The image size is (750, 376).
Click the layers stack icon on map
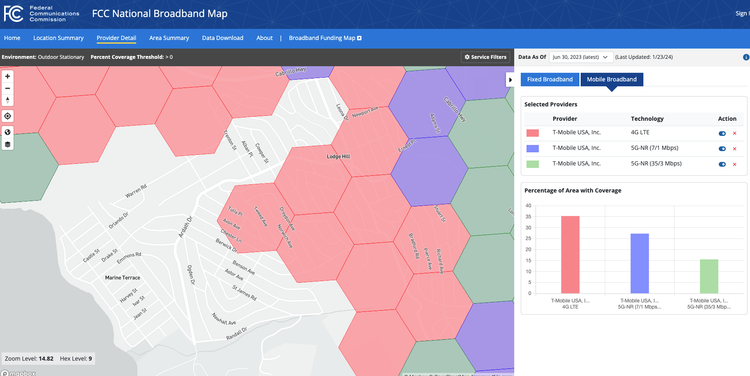[x=8, y=144]
